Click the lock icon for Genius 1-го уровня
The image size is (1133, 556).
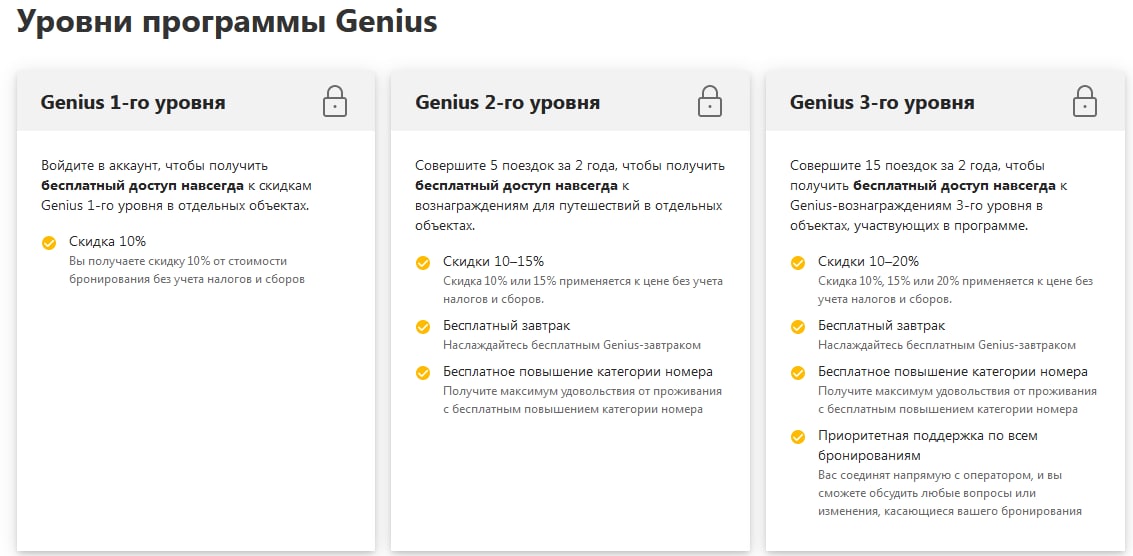tap(335, 101)
